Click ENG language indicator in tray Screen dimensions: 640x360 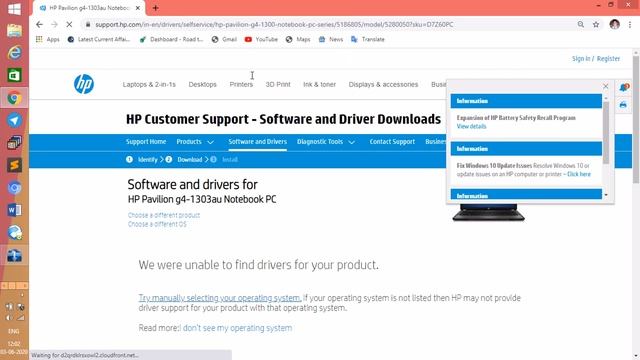coord(13,331)
